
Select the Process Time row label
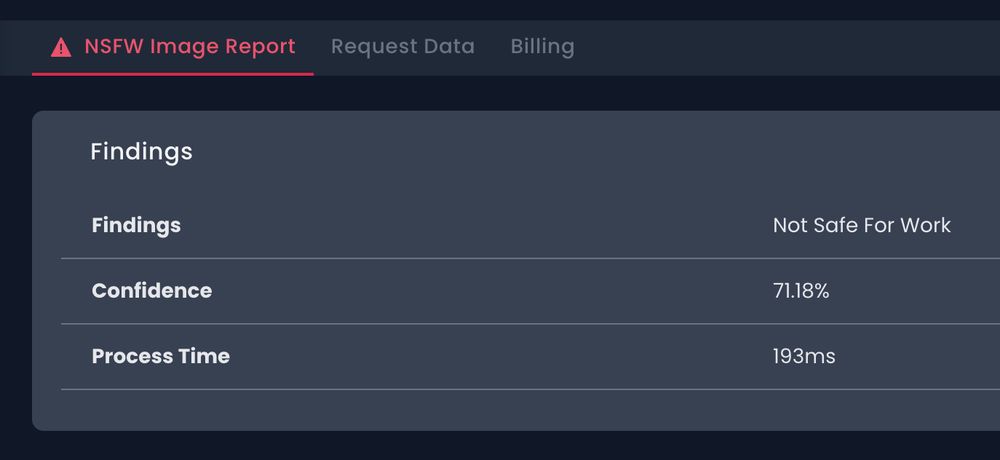(x=161, y=356)
